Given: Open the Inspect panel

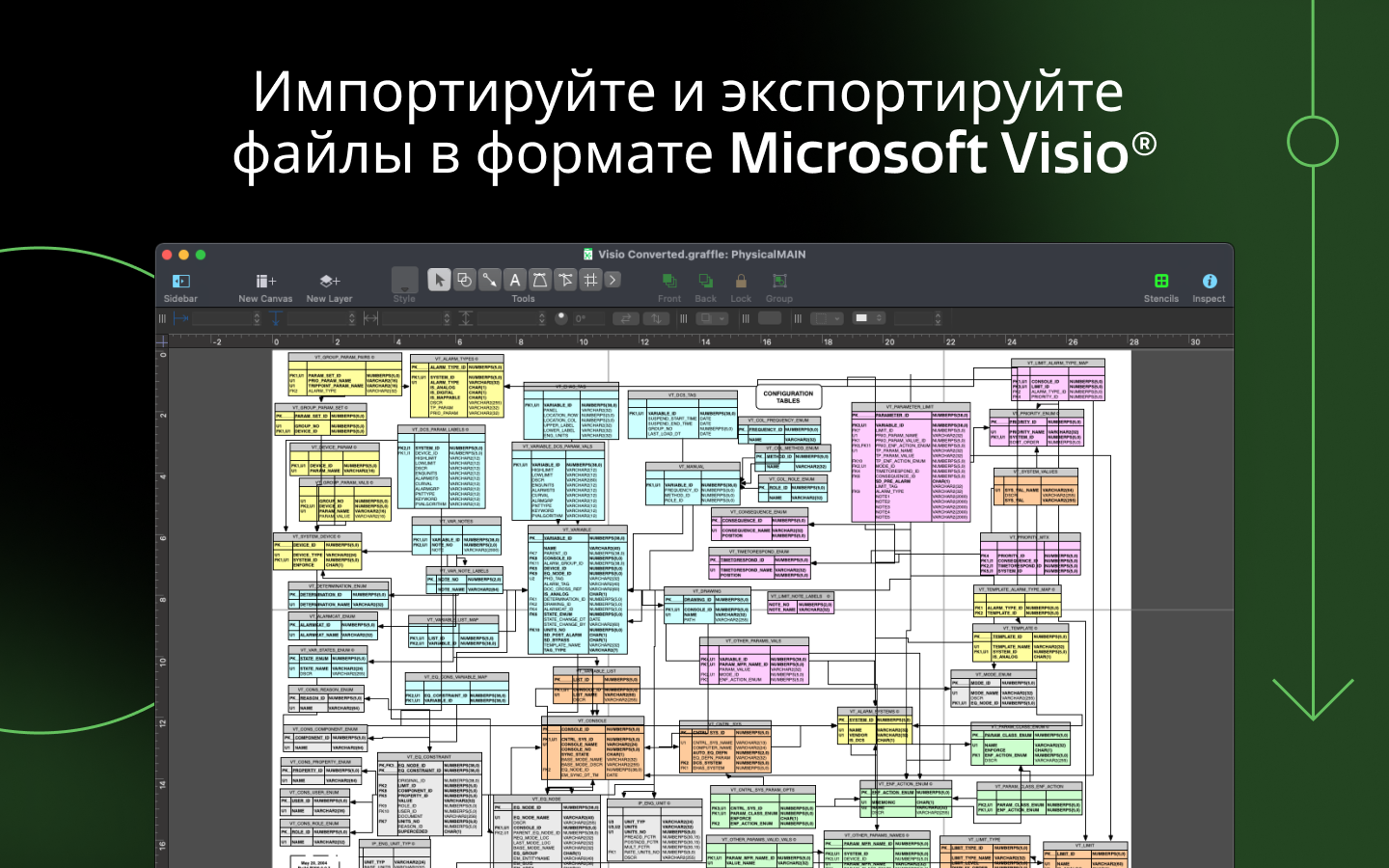Looking at the screenshot, I should [x=1209, y=286].
